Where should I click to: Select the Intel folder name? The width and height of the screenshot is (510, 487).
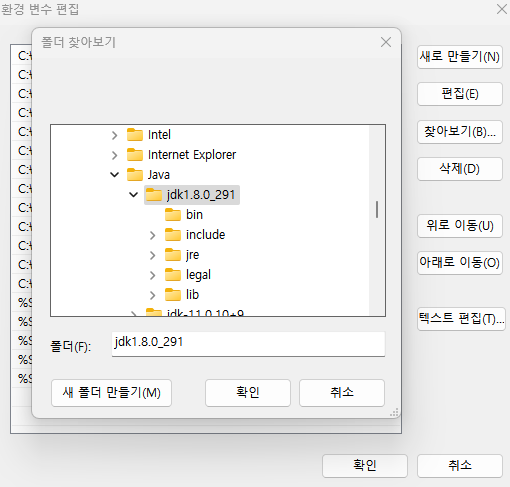(x=159, y=135)
